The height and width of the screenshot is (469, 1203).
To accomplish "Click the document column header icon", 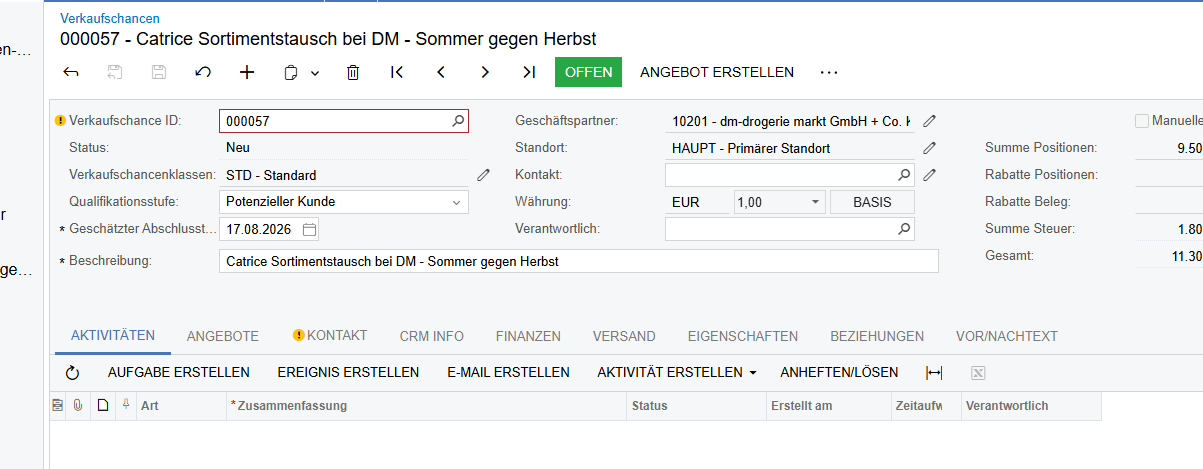I will click(101, 405).
